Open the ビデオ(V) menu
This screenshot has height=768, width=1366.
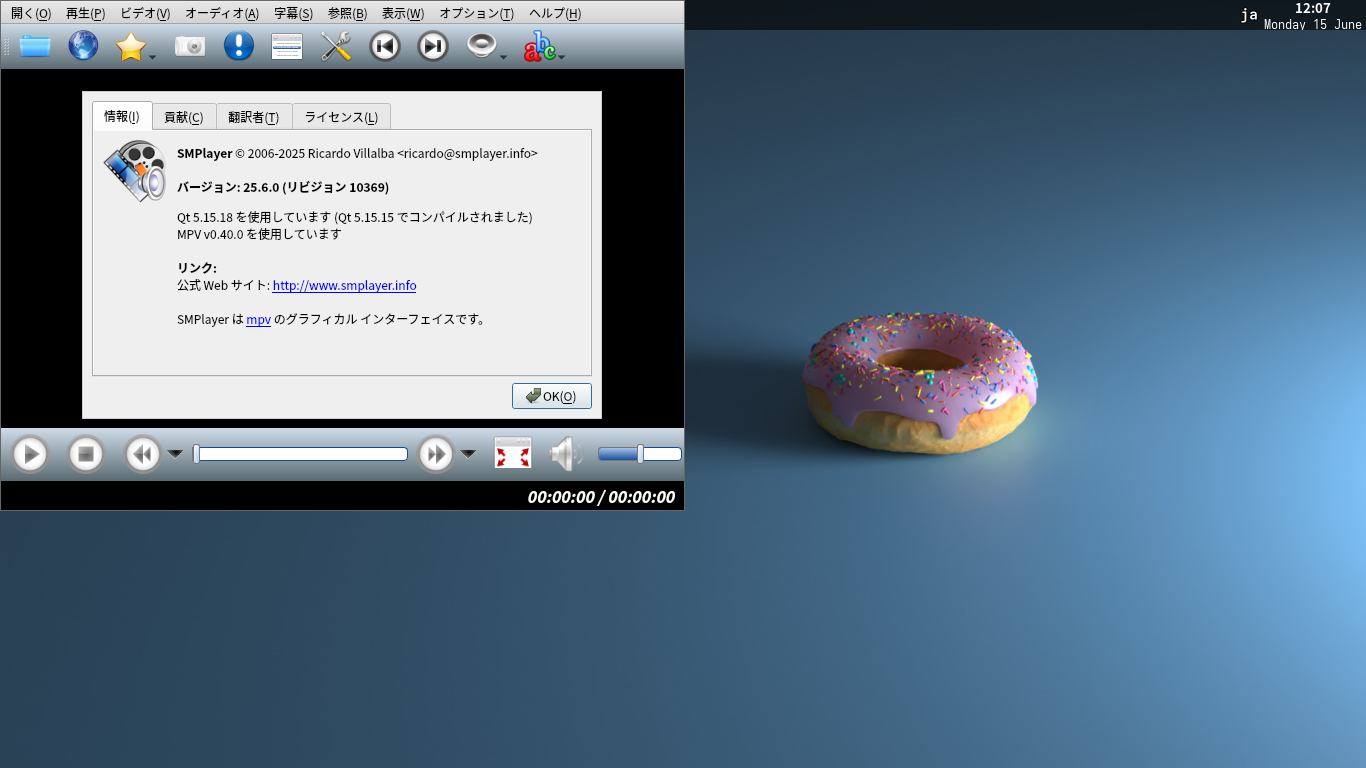(145, 13)
